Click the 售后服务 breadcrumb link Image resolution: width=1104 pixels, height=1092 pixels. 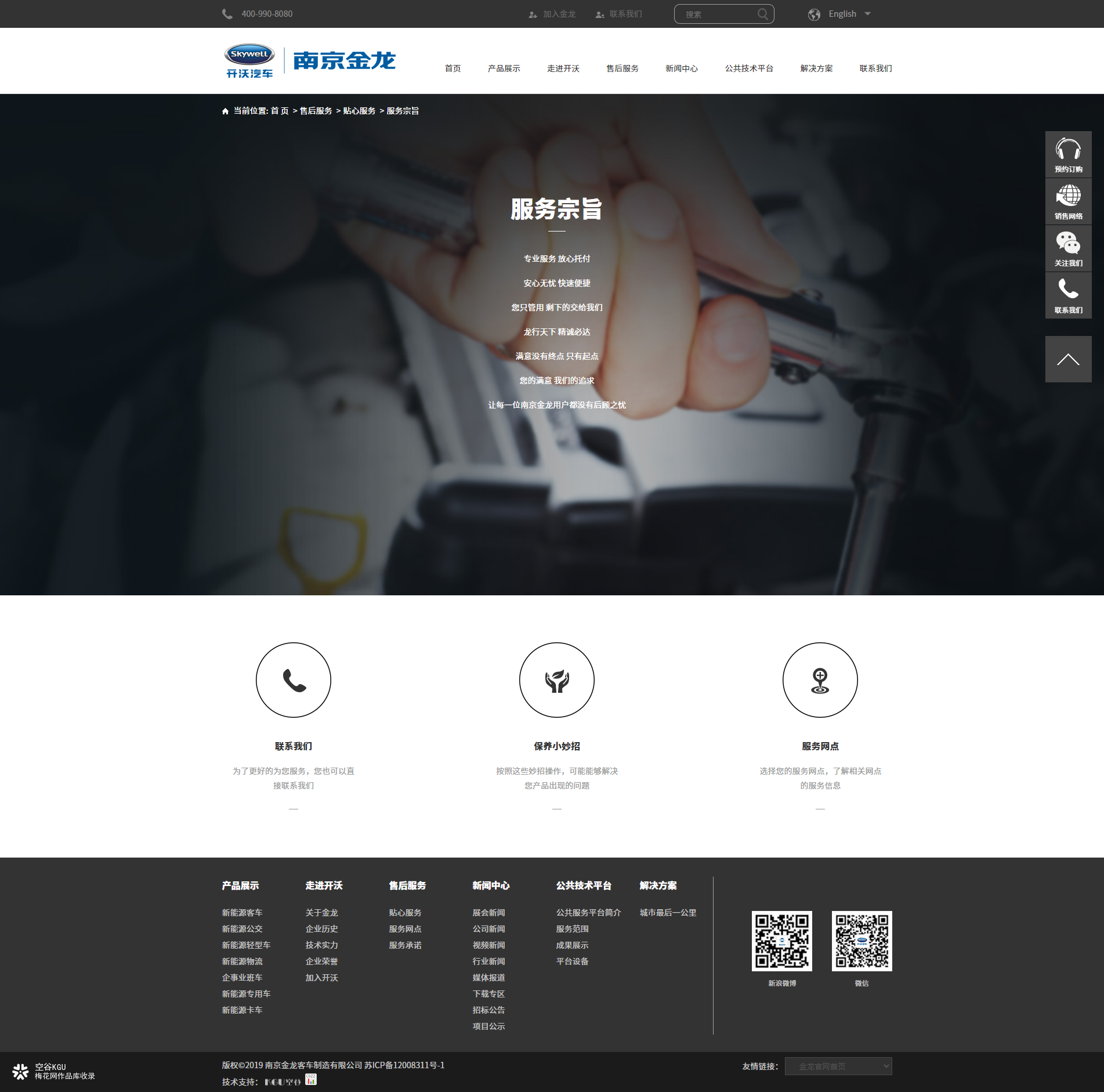(316, 111)
